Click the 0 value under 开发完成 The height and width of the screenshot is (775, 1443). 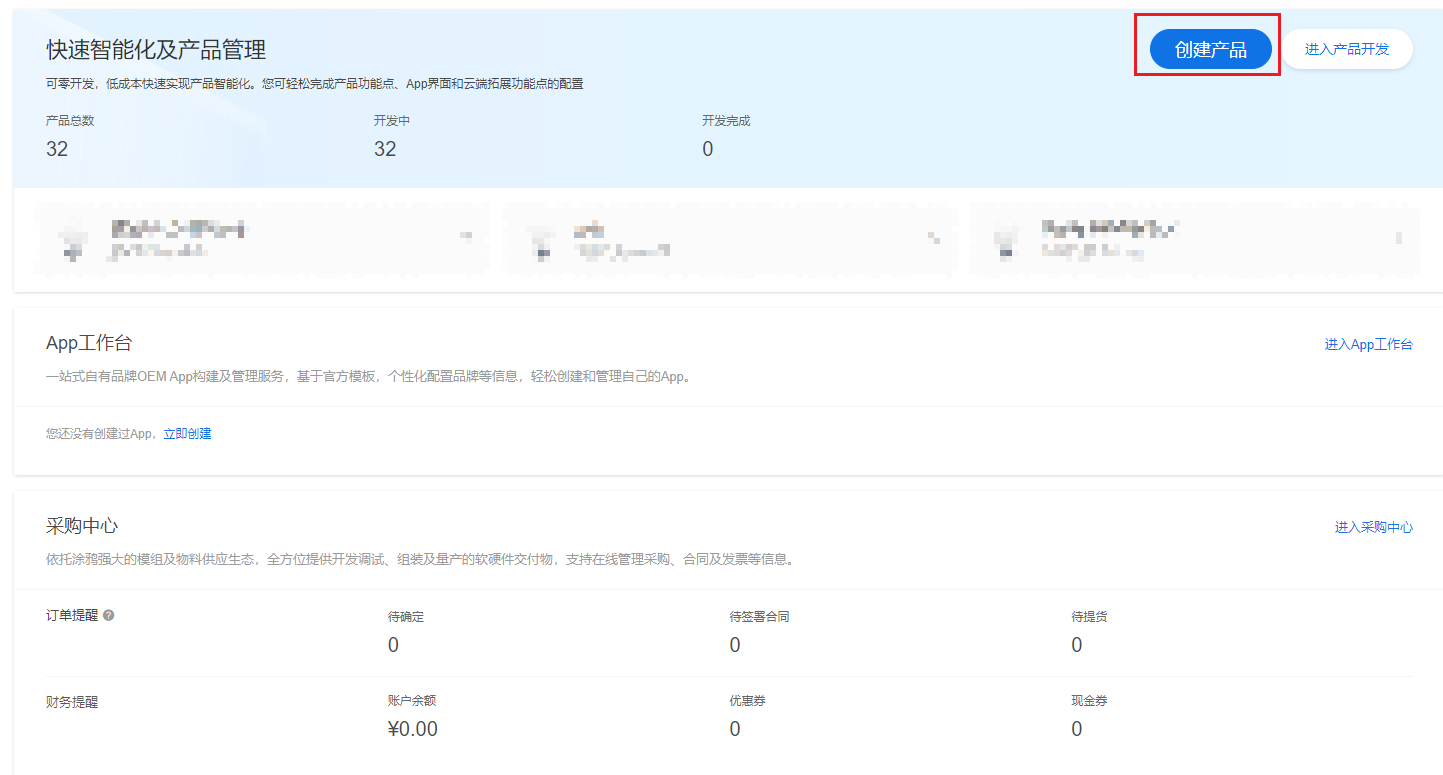(x=708, y=149)
